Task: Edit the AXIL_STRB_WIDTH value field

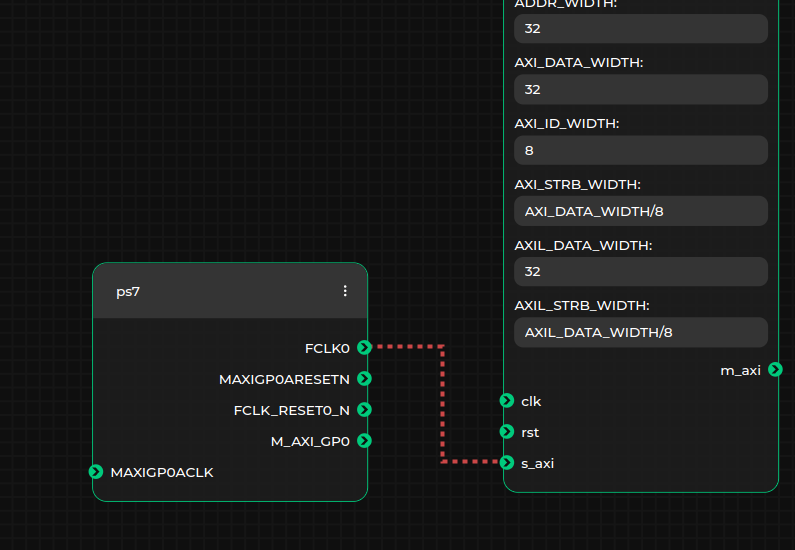Action: pos(641,332)
